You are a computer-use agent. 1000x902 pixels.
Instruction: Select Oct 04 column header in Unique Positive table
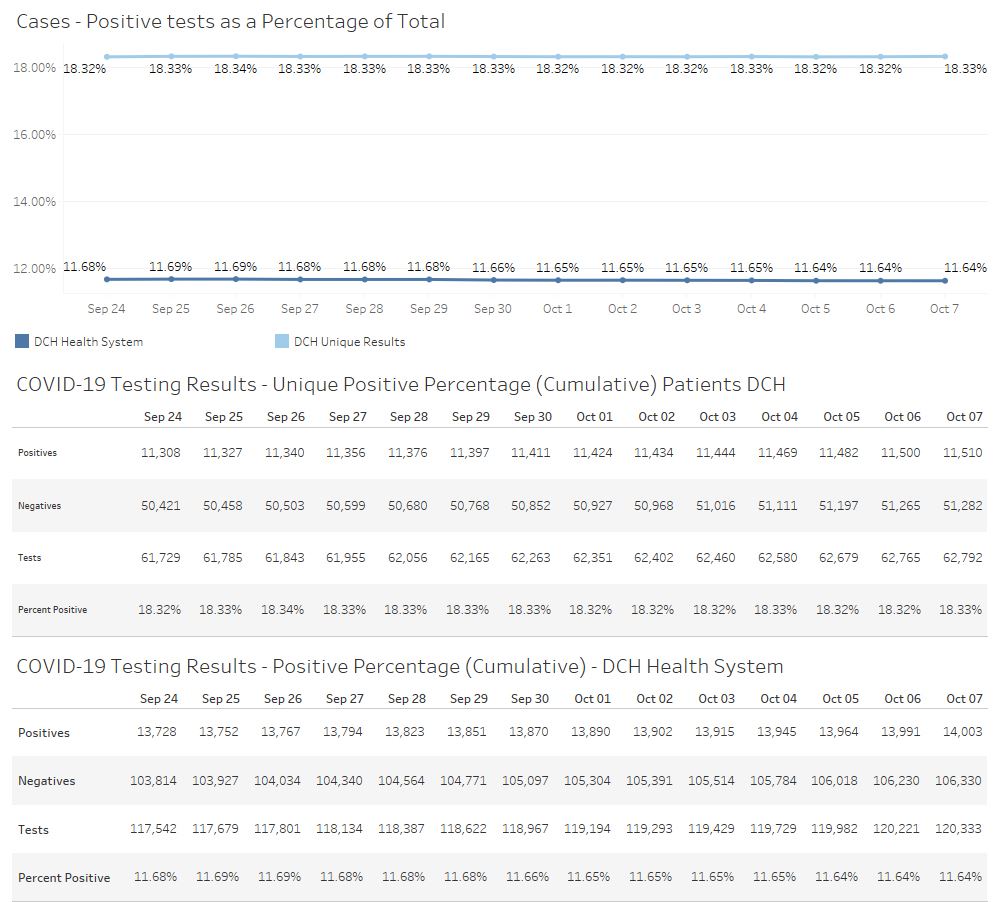pyautogui.click(x=779, y=417)
